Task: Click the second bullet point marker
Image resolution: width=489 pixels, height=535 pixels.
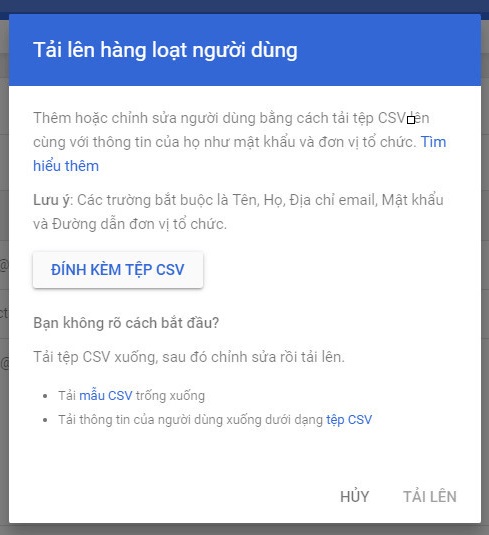Action: (45, 420)
